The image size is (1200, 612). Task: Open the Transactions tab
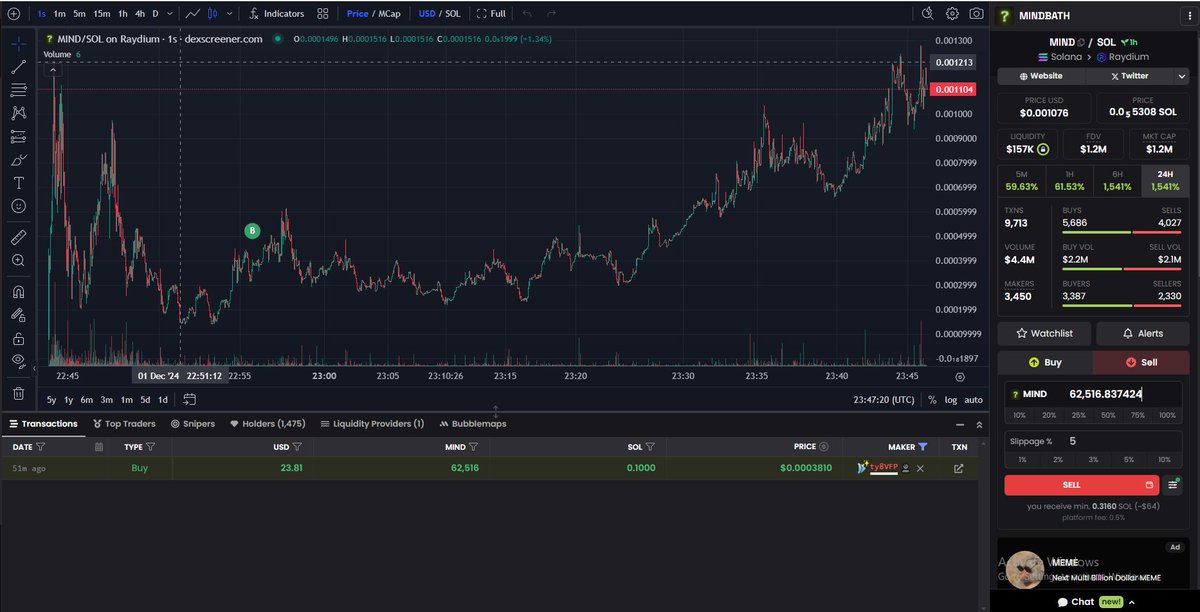click(42, 424)
